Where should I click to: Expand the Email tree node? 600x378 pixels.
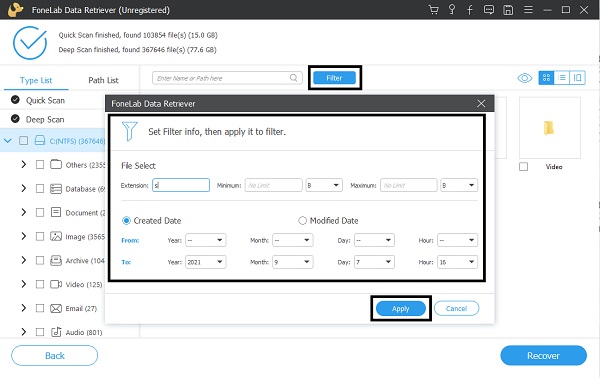24,308
